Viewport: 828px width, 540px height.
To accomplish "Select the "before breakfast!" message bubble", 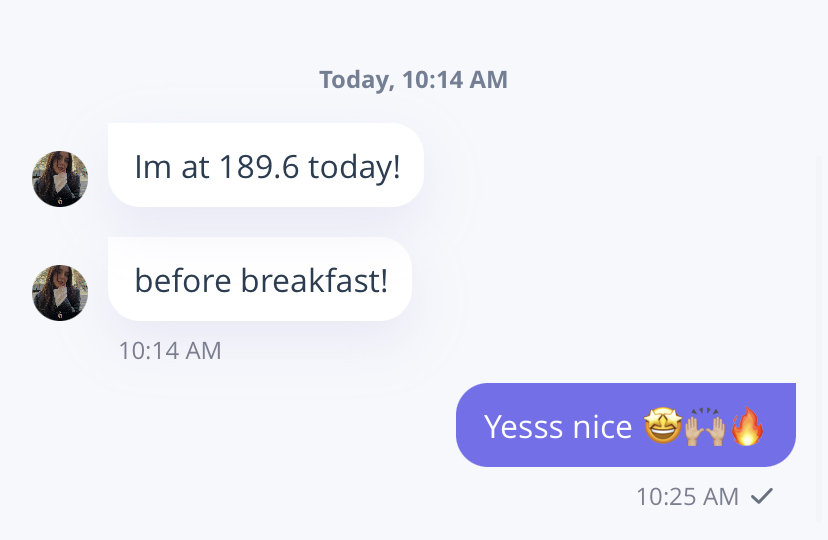I will click(x=260, y=279).
